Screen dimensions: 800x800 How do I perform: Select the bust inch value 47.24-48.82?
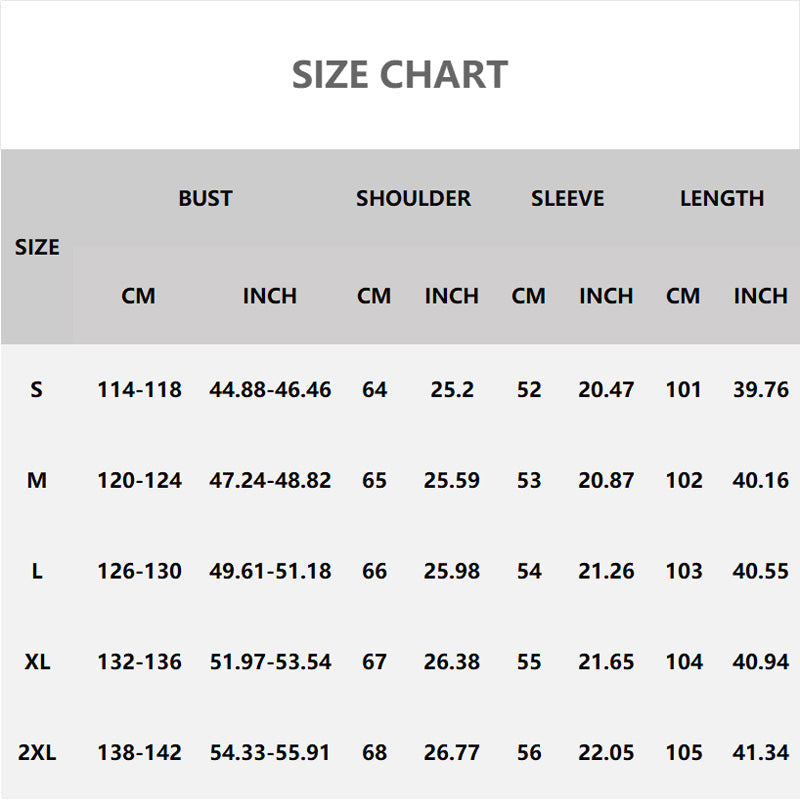[270, 480]
